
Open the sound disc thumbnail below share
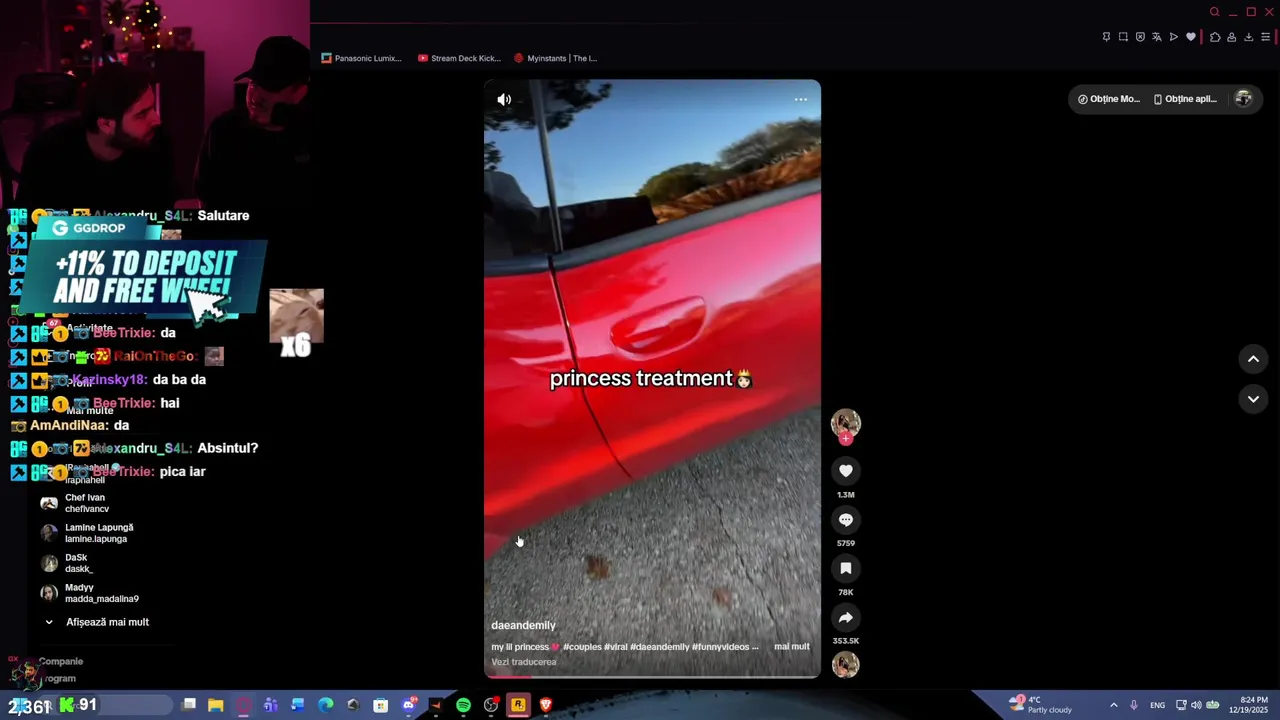[x=846, y=664]
